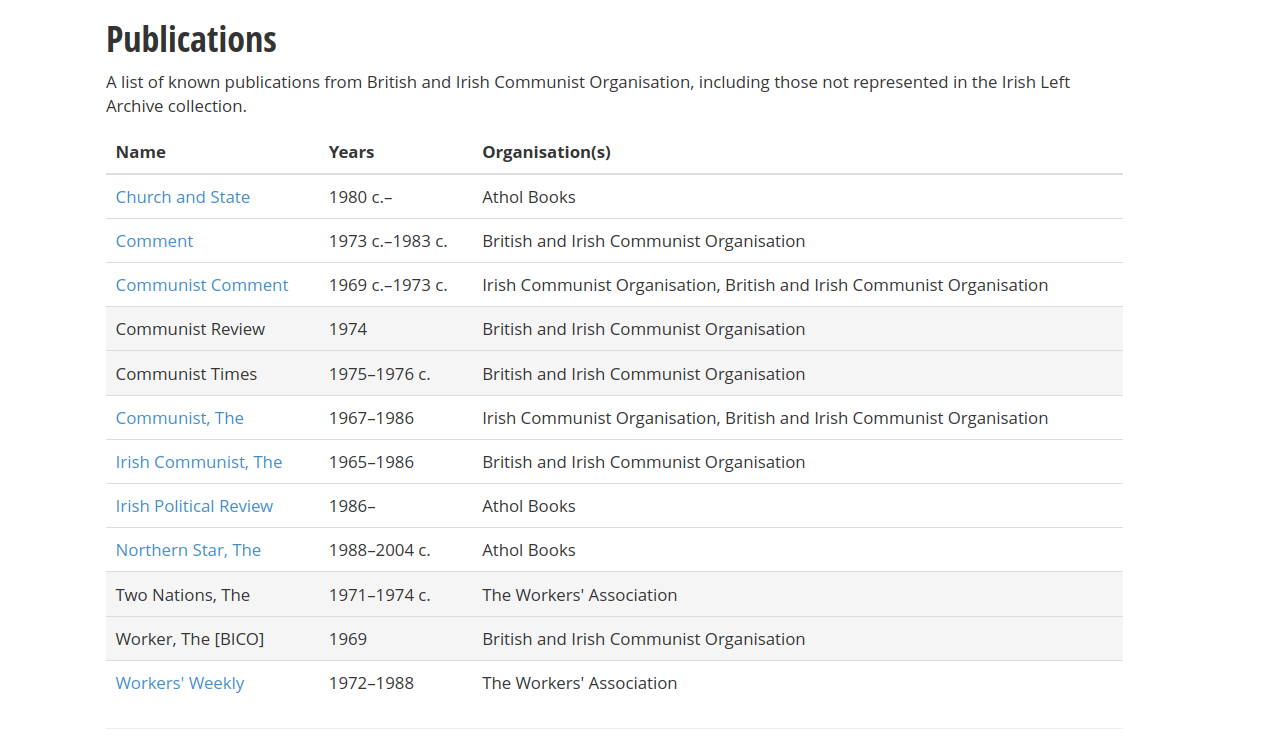
Task: Follow the Communist Comment link
Action: pos(201,285)
